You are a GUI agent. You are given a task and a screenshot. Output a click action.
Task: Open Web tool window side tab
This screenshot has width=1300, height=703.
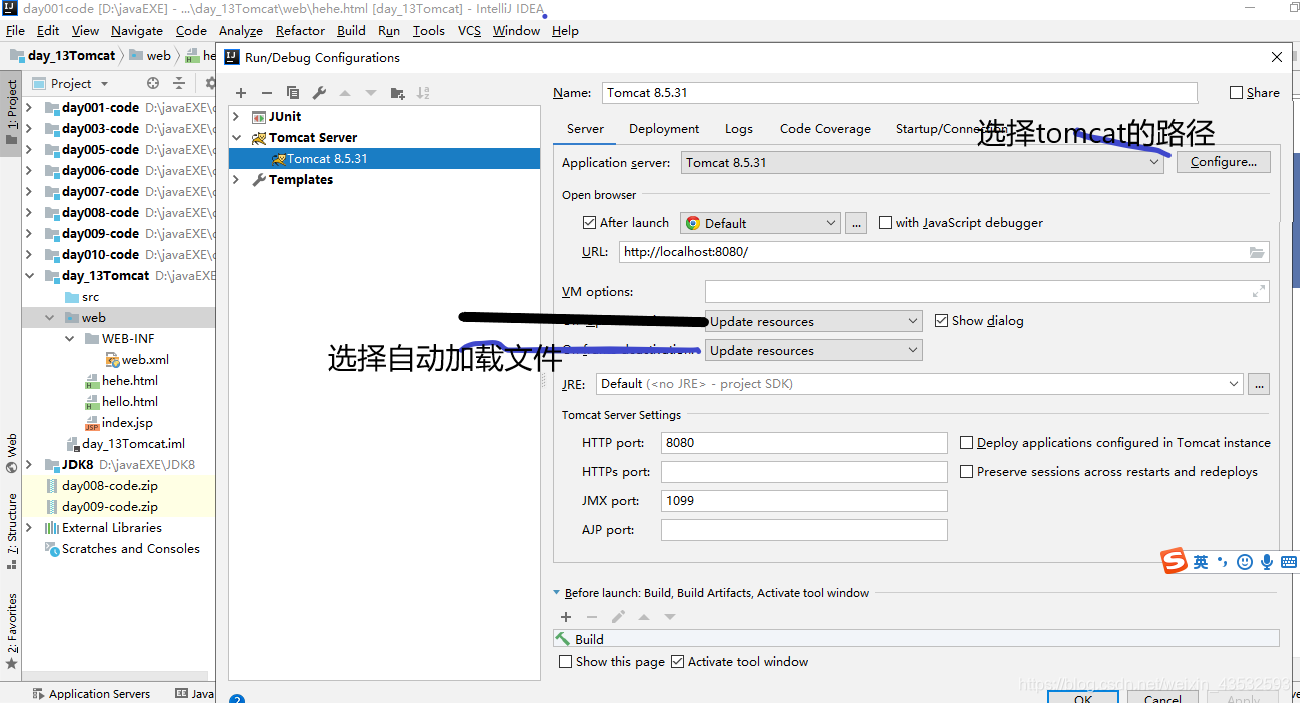[12, 453]
